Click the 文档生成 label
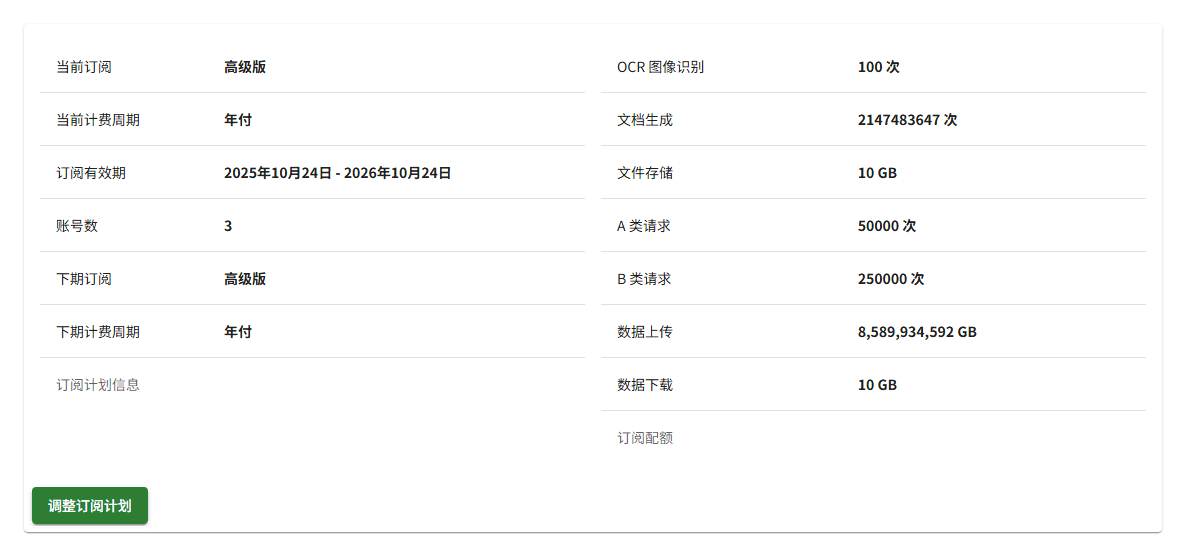This screenshot has width=1186, height=555. pyautogui.click(x=645, y=120)
